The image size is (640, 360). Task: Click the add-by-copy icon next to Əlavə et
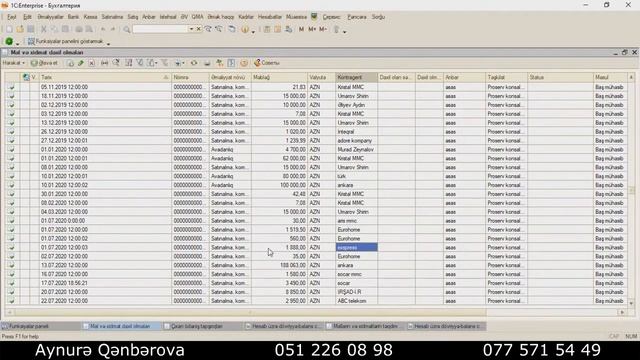pyautogui.click(x=71, y=63)
